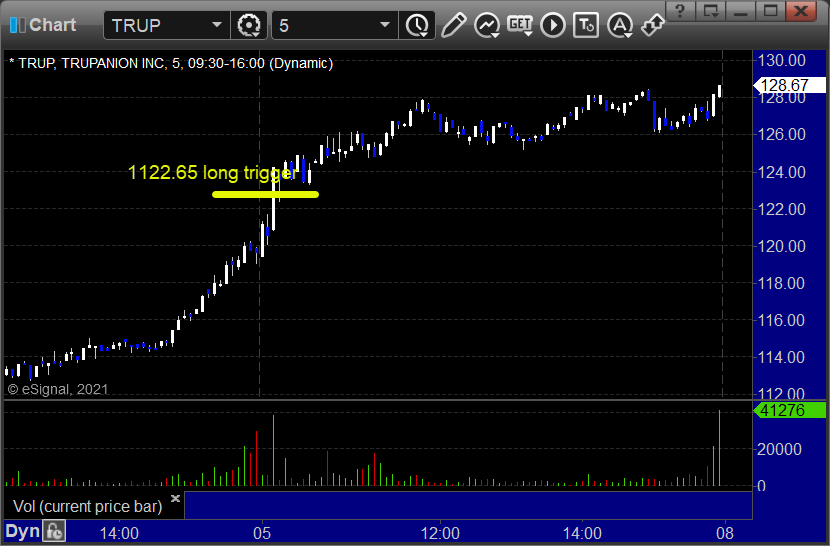Click the 05 date axis label

pos(262,533)
